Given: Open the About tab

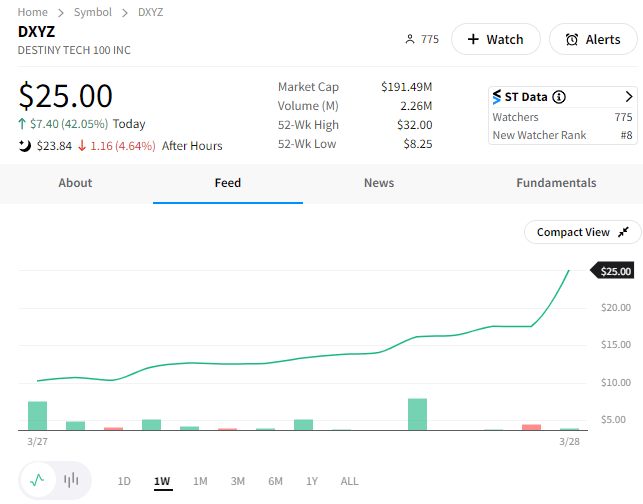Looking at the screenshot, I should [x=75, y=183].
